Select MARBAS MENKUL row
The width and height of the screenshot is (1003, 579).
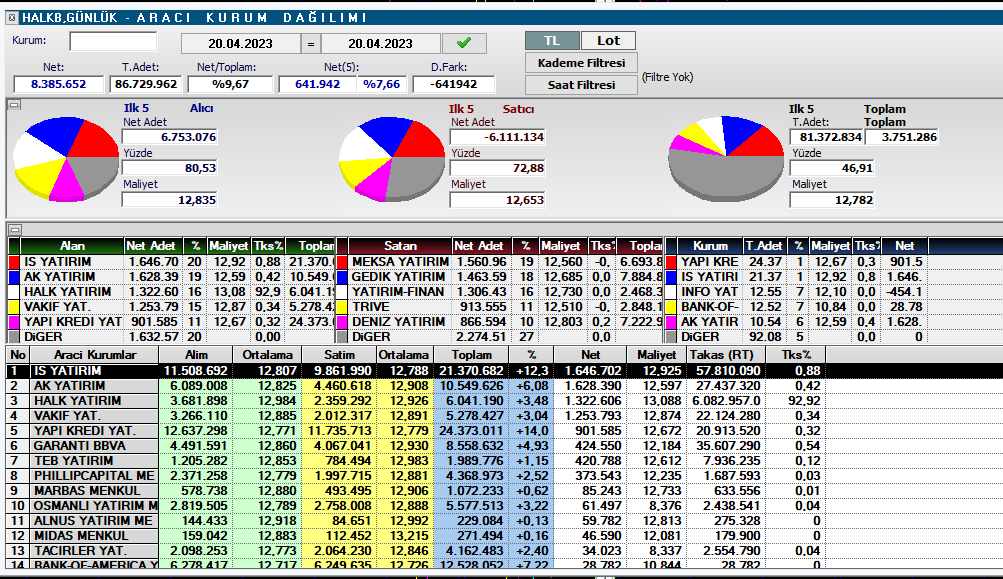[416, 491]
